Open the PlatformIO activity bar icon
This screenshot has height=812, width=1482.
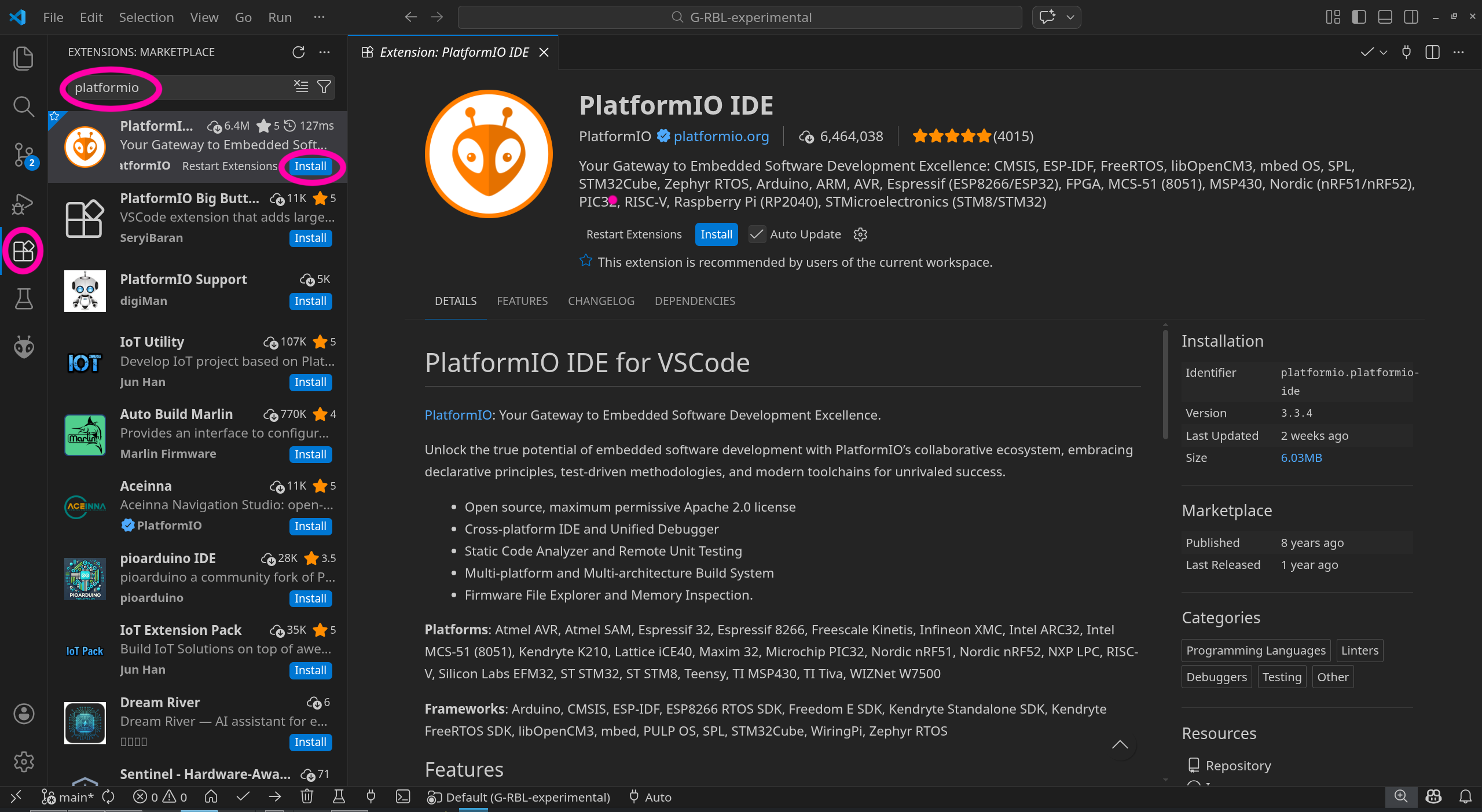coord(23,347)
